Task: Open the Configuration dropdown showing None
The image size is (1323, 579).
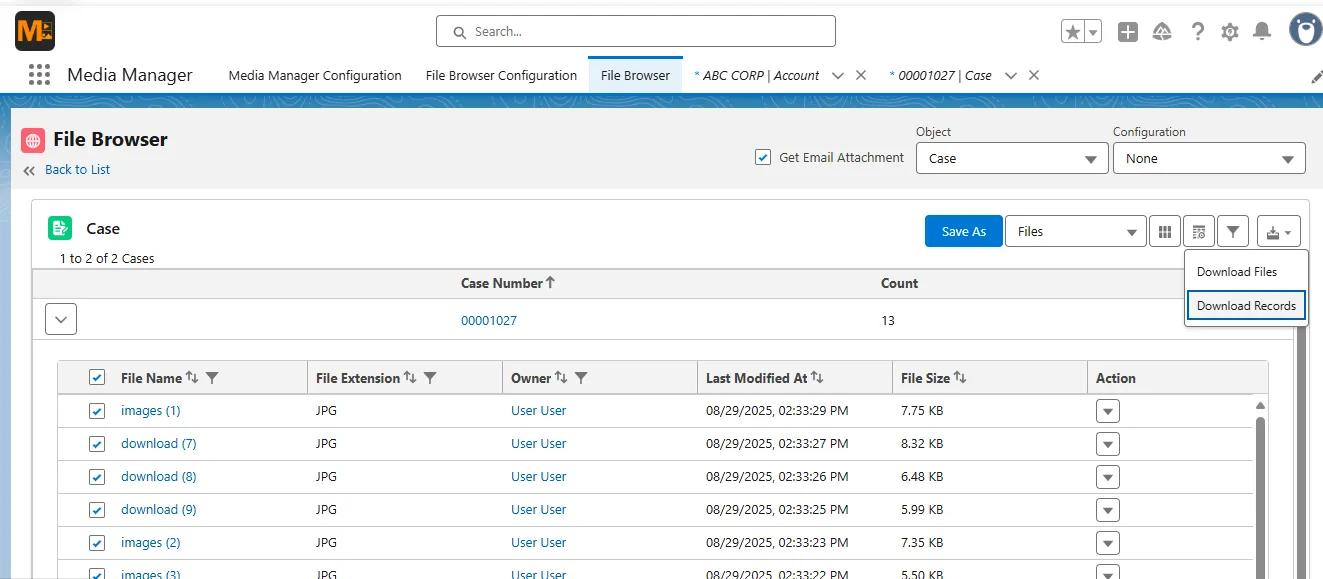Action: point(1209,158)
